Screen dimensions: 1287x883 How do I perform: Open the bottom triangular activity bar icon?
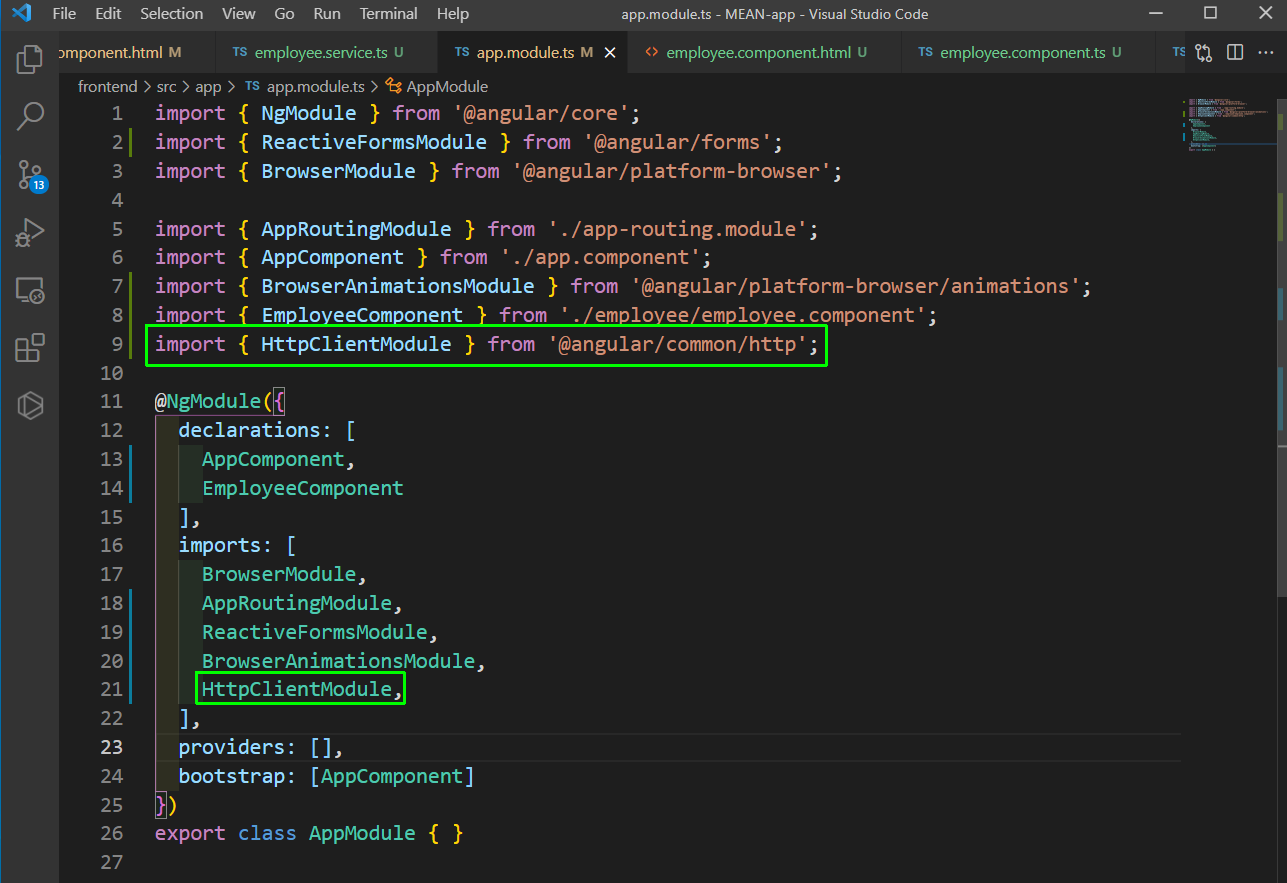30,405
